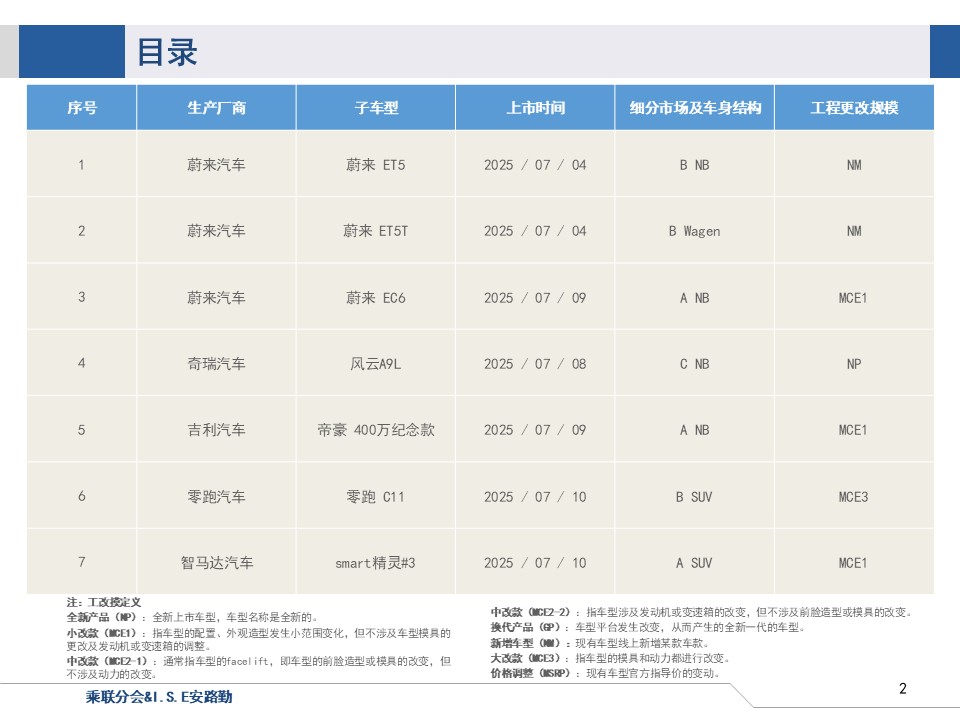Click the 吉利汽车 manufacturer cell
Viewport: 960px width, 720px height.
click(x=216, y=430)
